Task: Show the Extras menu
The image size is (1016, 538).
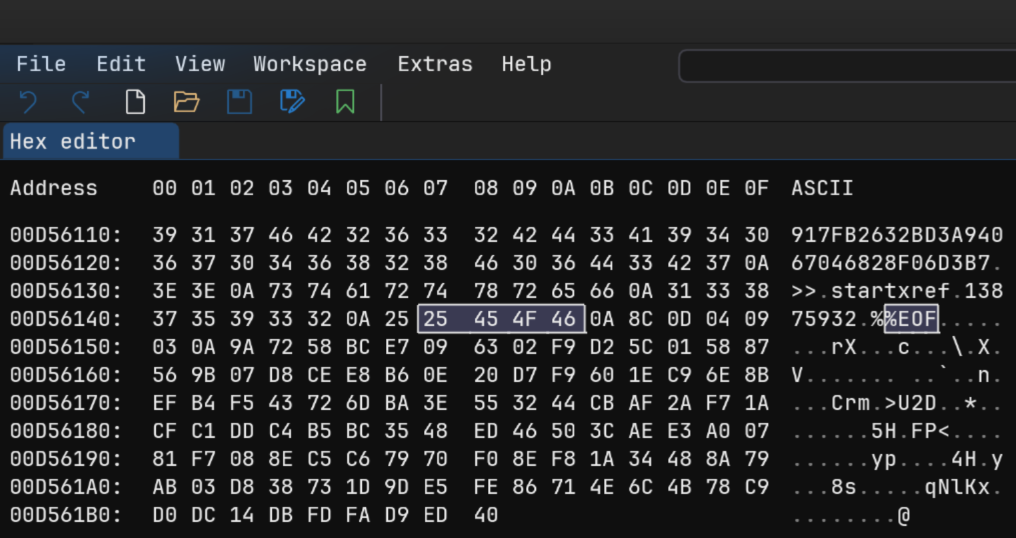Action: point(435,64)
